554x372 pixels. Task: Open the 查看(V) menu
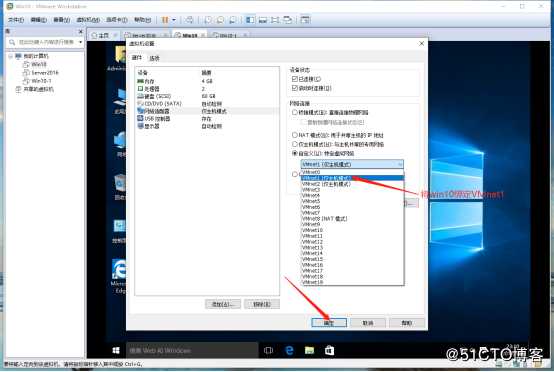tap(61, 20)
